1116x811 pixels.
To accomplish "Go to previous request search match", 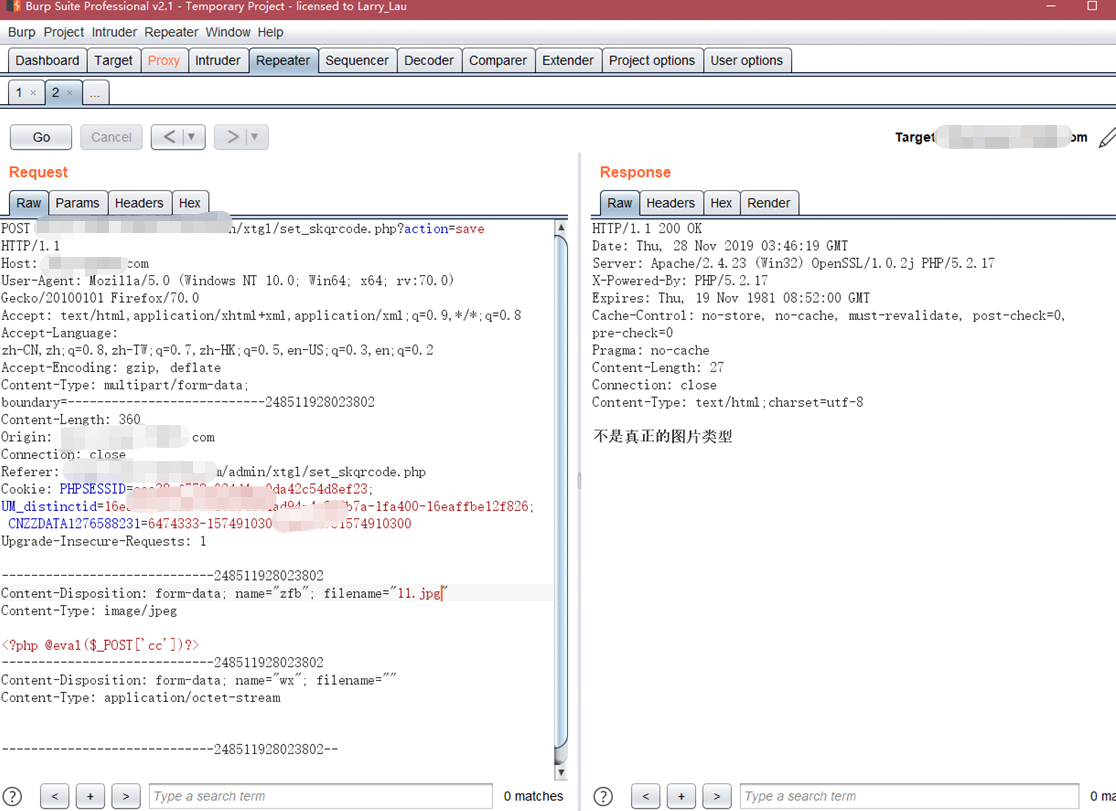I will [x=55, y=796].
